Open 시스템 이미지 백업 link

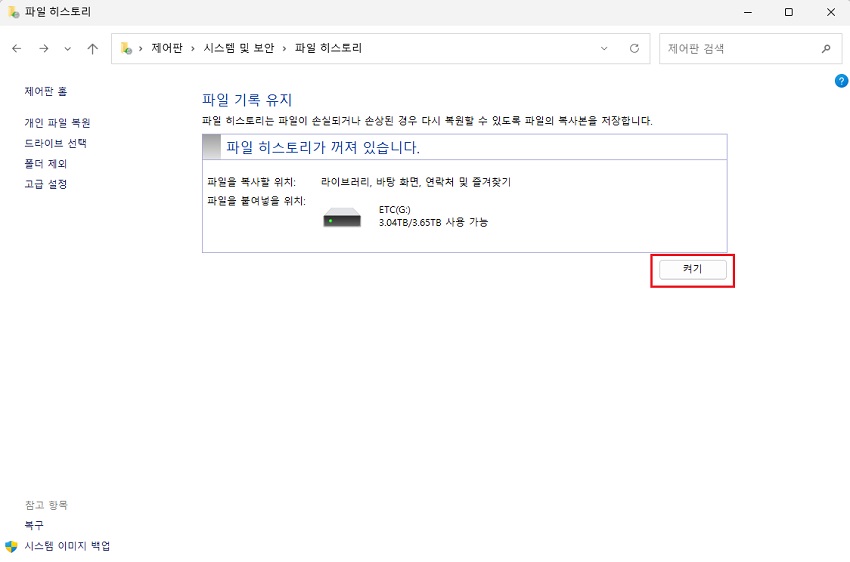pyautogui.click(x=67, y=546)
